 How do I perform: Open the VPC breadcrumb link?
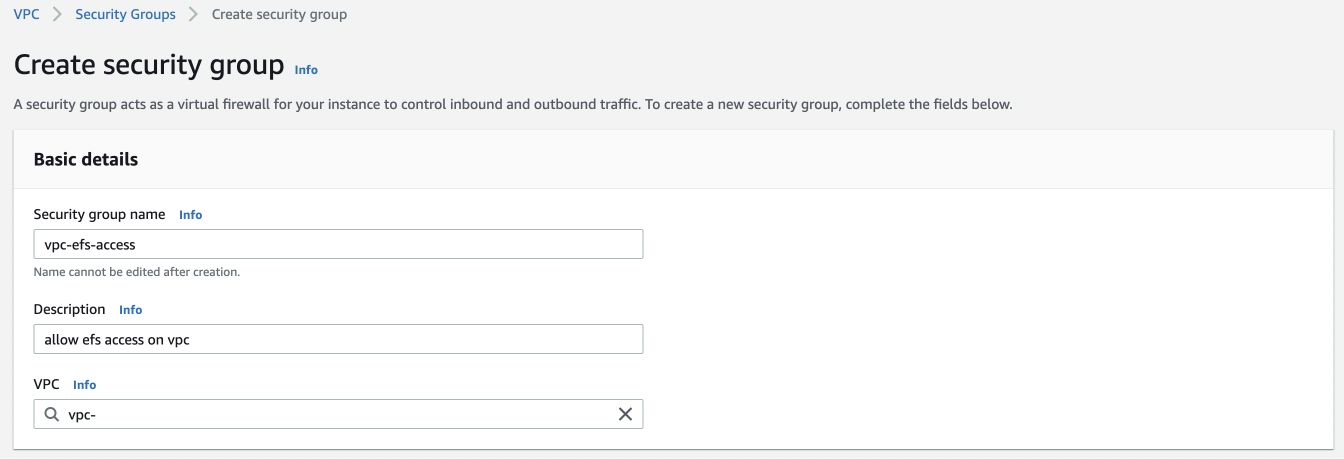26,15
